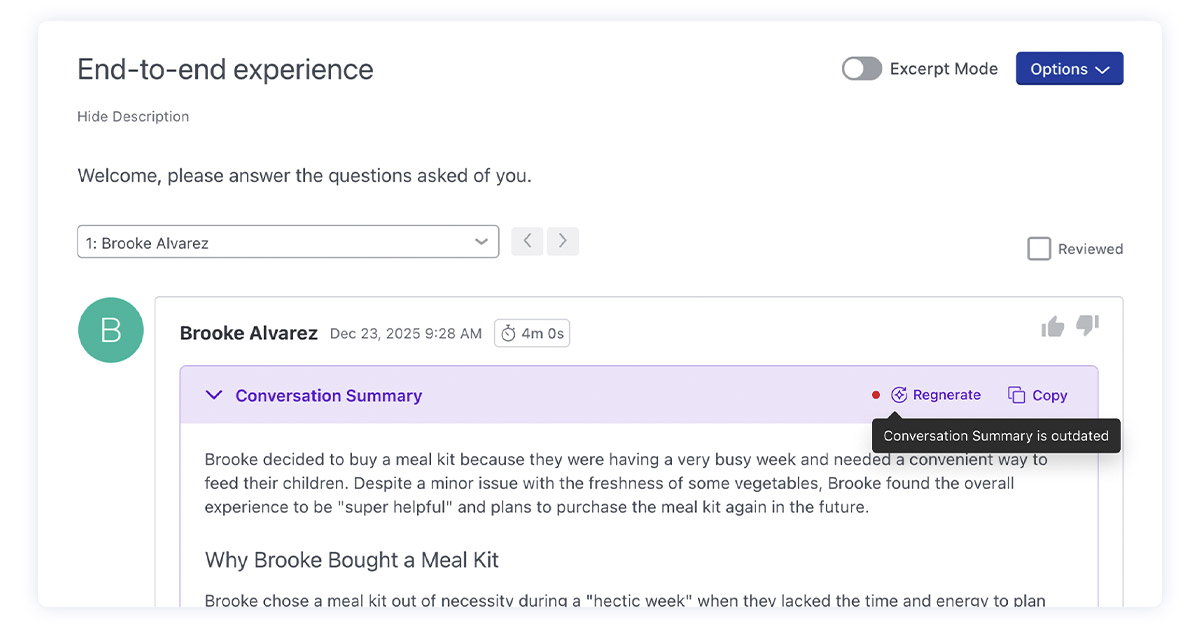Click the stopwatch duration icon

coord(508,333)
